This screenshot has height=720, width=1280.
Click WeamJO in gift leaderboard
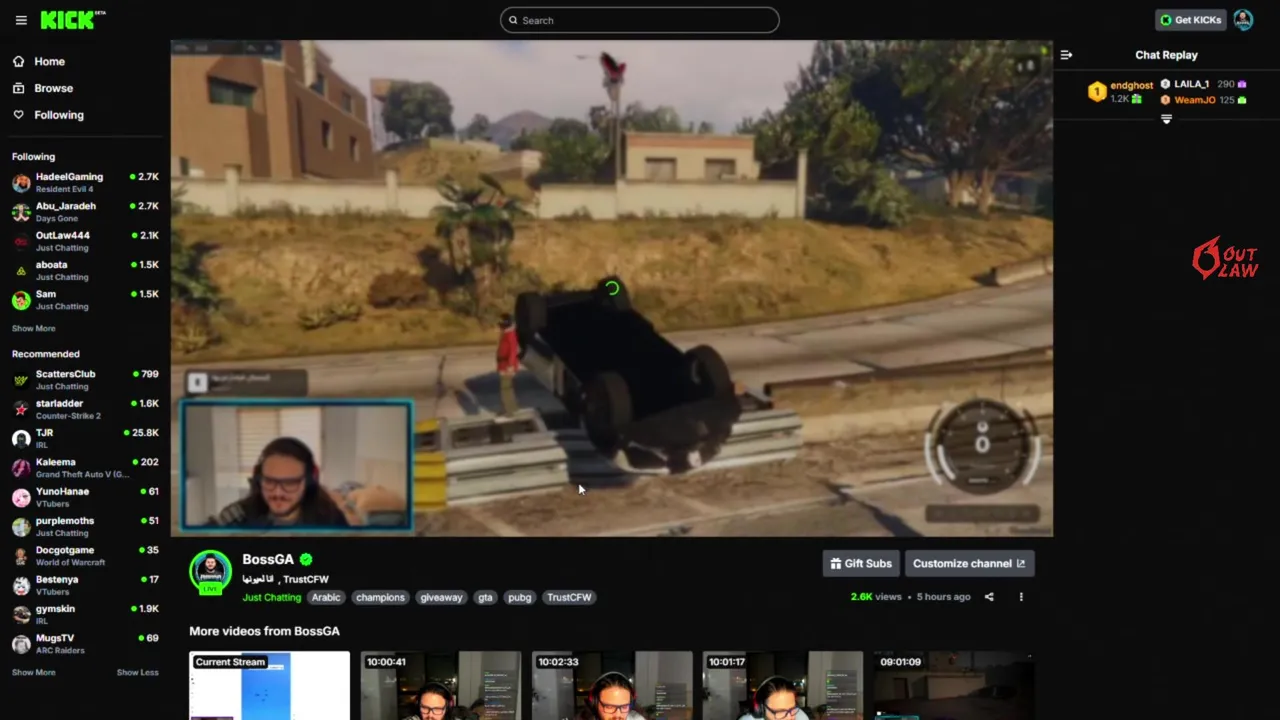coord(1194,100)
